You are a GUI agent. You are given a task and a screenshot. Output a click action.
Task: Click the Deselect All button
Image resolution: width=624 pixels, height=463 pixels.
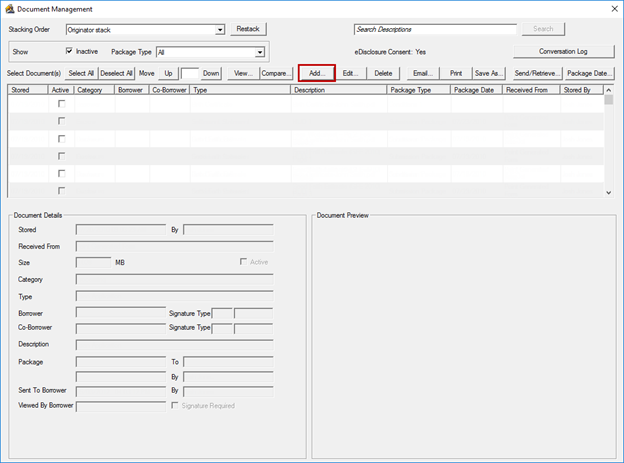[116, 73]
